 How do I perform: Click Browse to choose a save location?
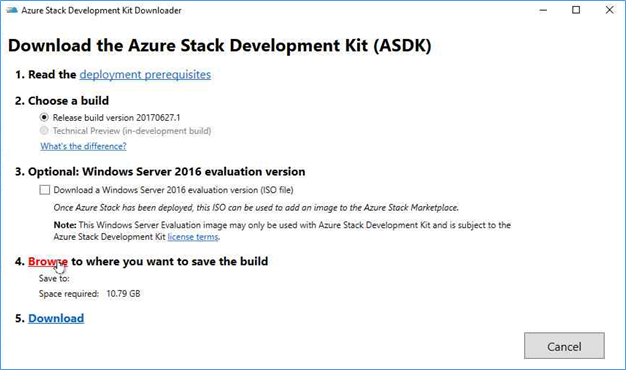tap(48, 261)
